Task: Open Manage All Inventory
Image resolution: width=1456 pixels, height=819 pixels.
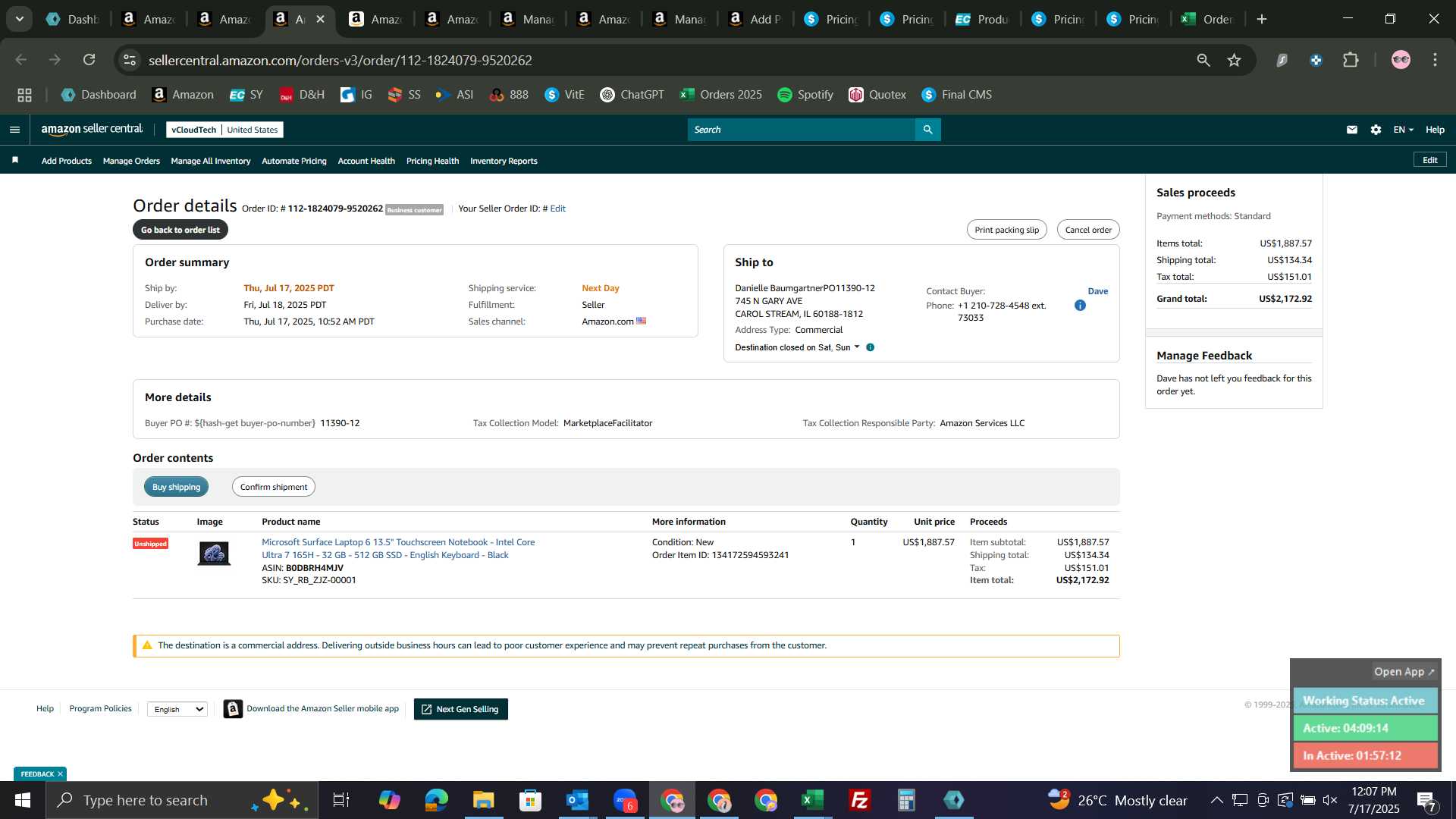Action: (211, 161)
